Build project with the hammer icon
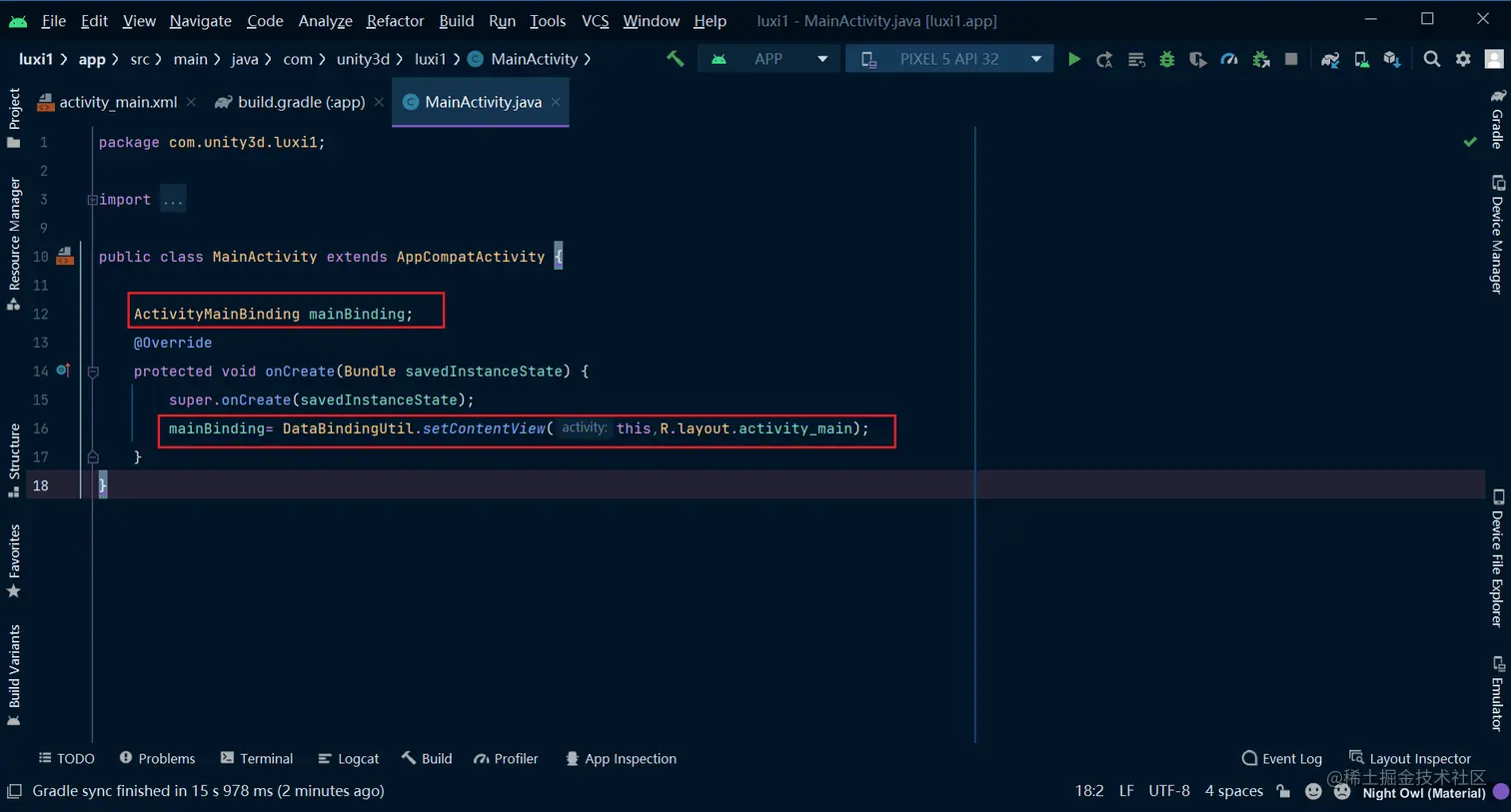This screenshot has width=1511, height=812. [x=676, y=59]
